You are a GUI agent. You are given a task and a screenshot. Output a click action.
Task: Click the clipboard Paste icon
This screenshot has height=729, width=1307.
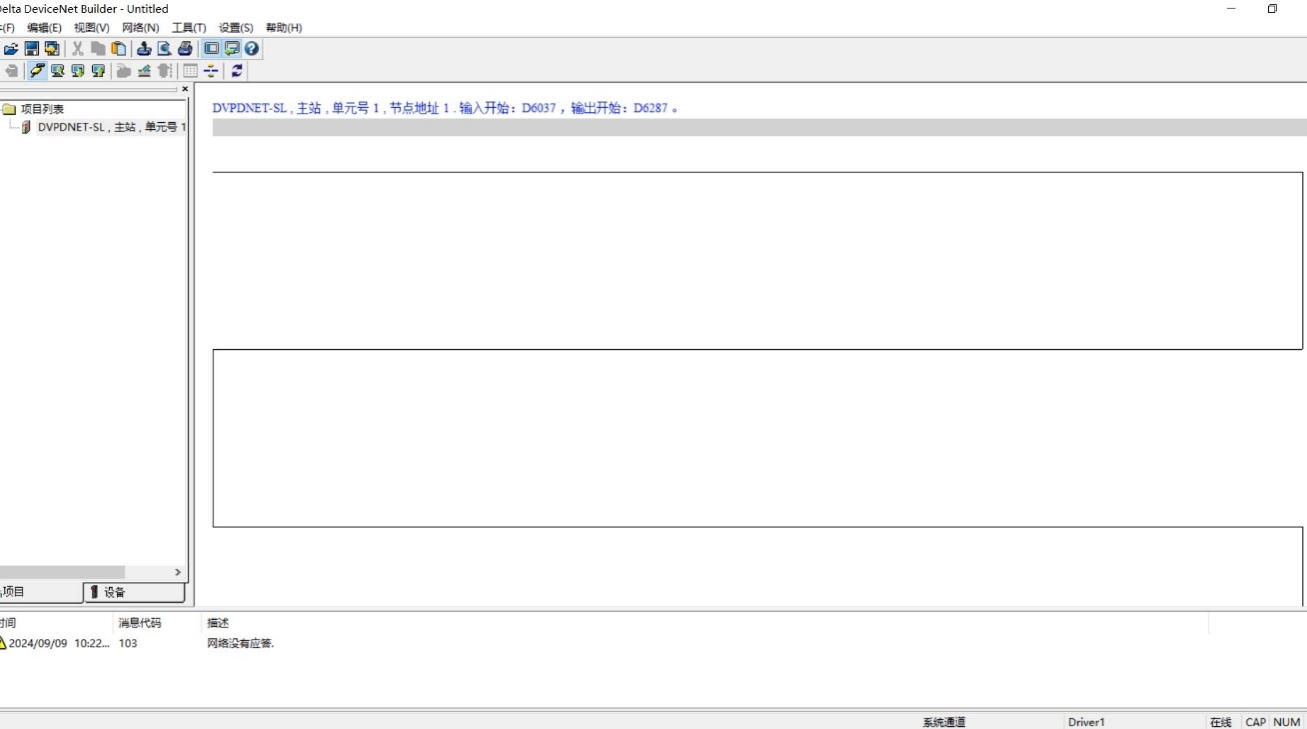pos(118,48)
